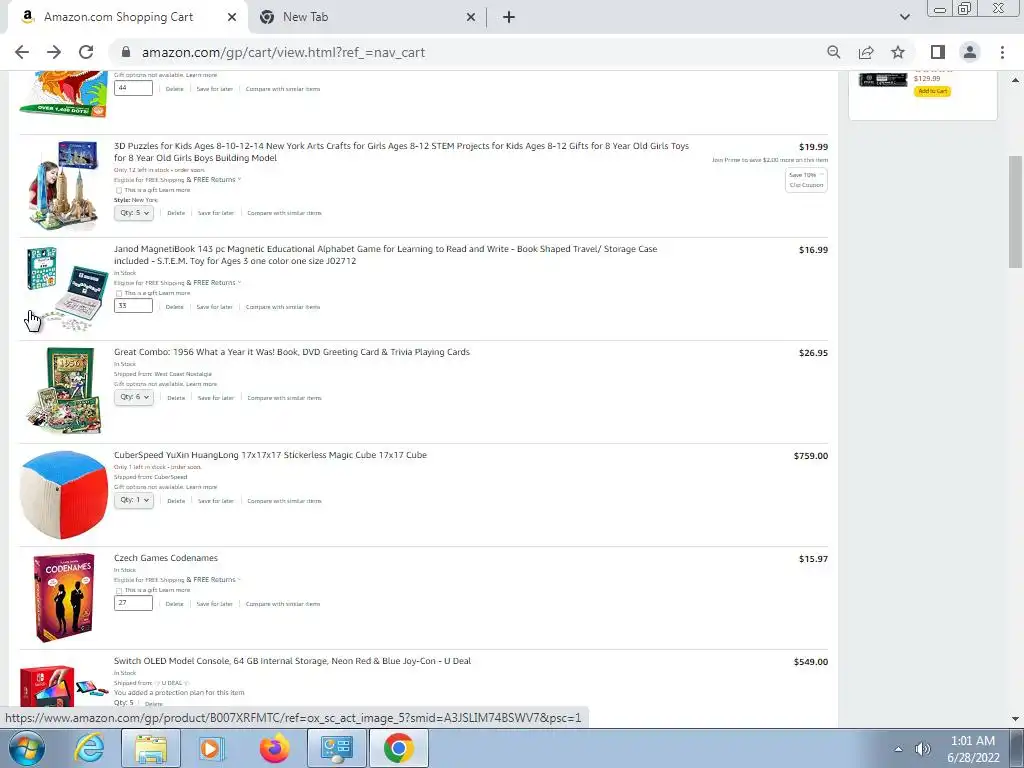
Task: Click the 17x17 Magic Cube thumbnail
Action: (63, 494)
